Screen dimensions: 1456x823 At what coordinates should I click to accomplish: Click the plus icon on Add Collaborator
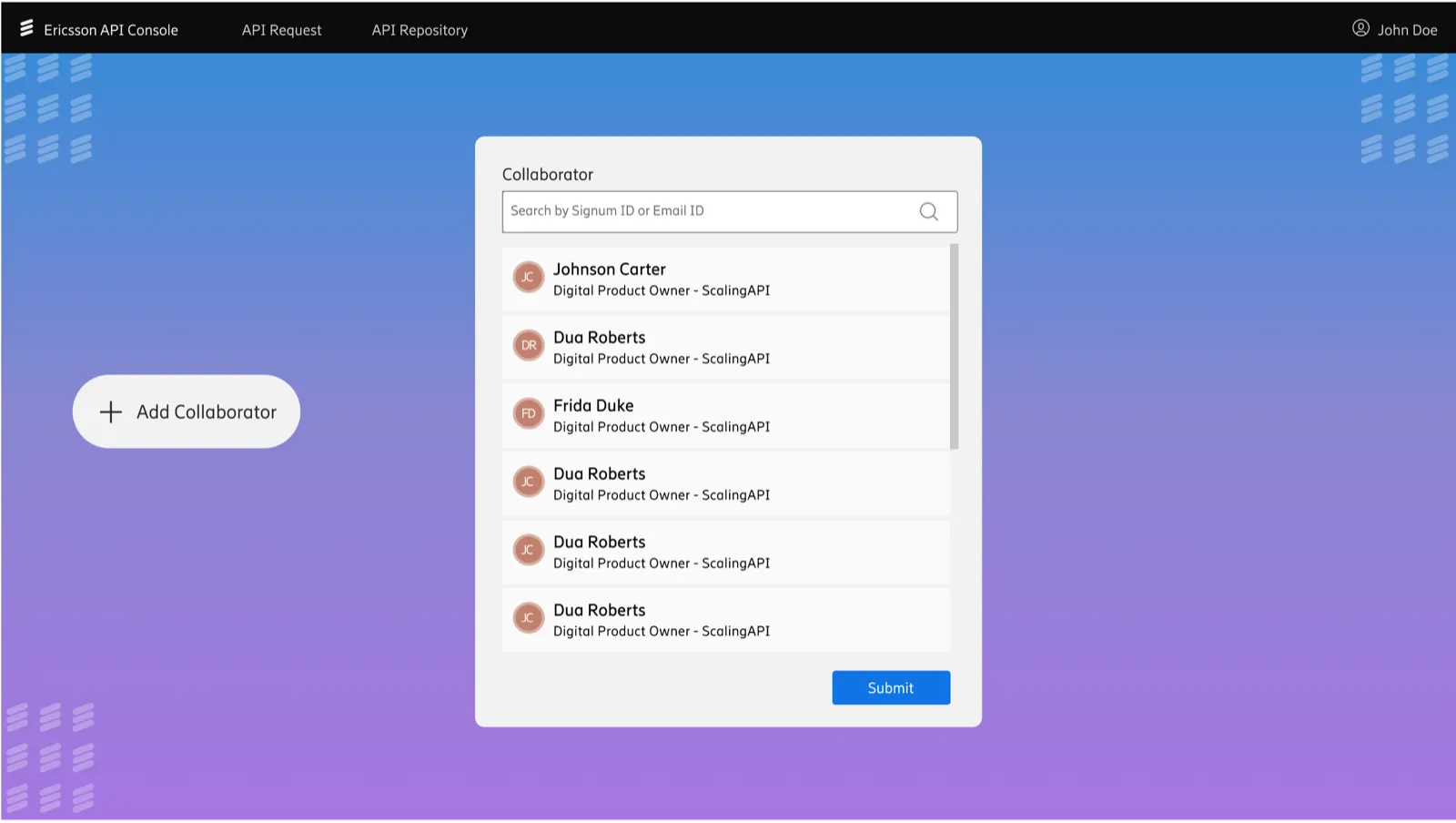[x=110, y=411]
